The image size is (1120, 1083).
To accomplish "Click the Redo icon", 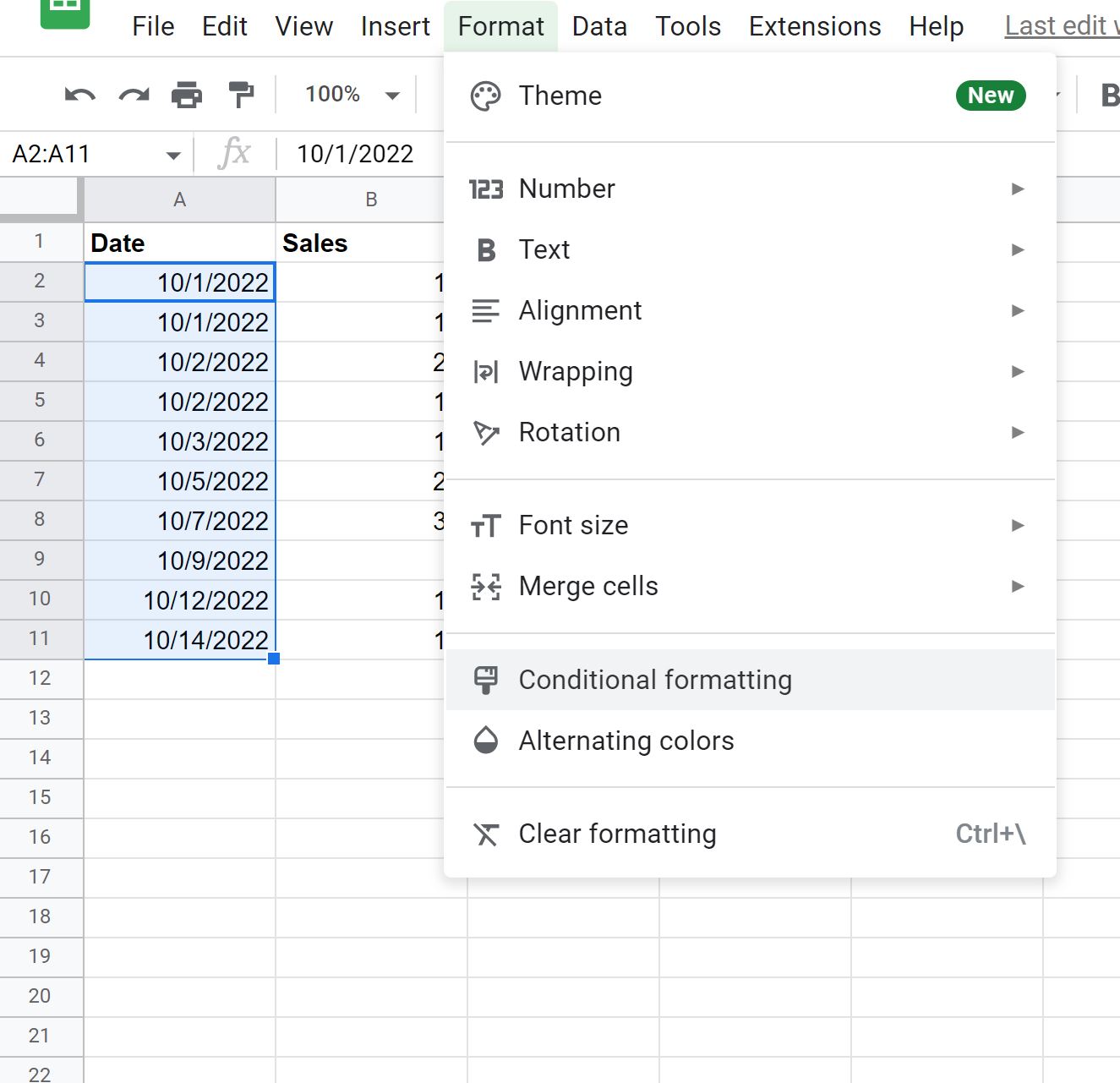I will pos(133,94).
